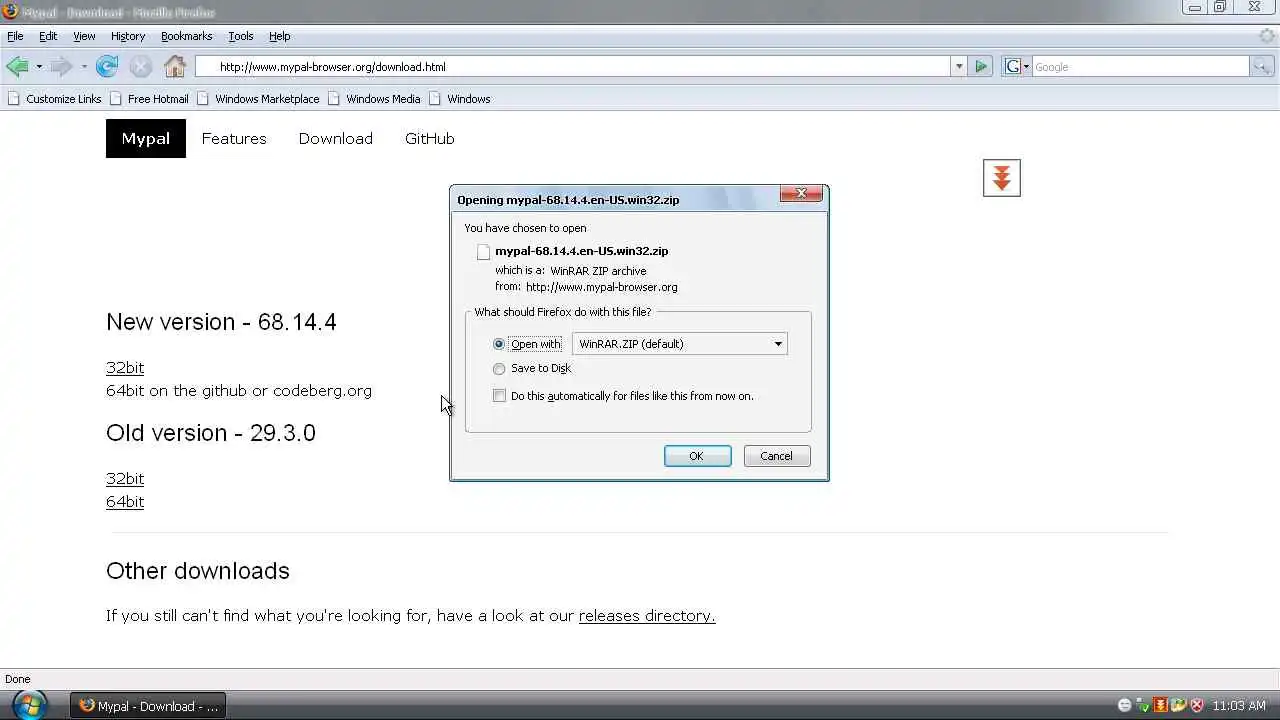
Task: Open the Bookmarks menu
Action: 187,36
